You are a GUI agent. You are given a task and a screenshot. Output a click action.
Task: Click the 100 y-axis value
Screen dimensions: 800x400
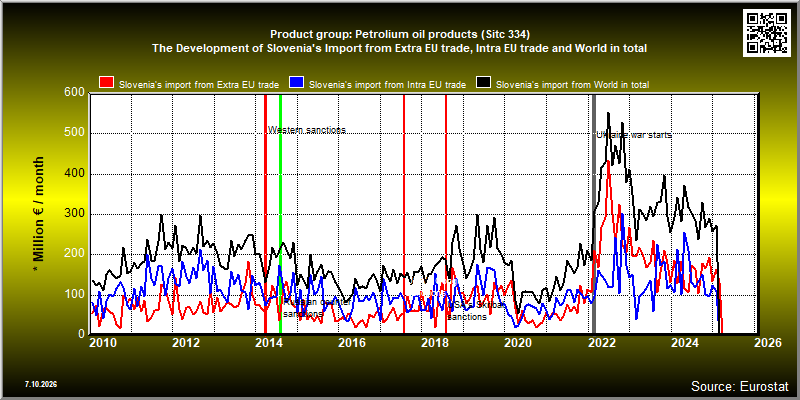tap(74, 294)
